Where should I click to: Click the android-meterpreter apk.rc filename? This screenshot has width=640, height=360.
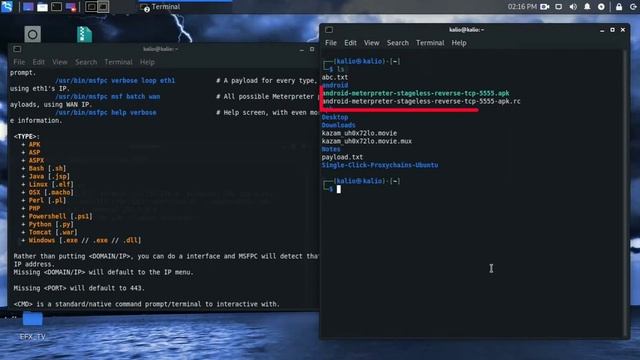click(x=421, y=101)
